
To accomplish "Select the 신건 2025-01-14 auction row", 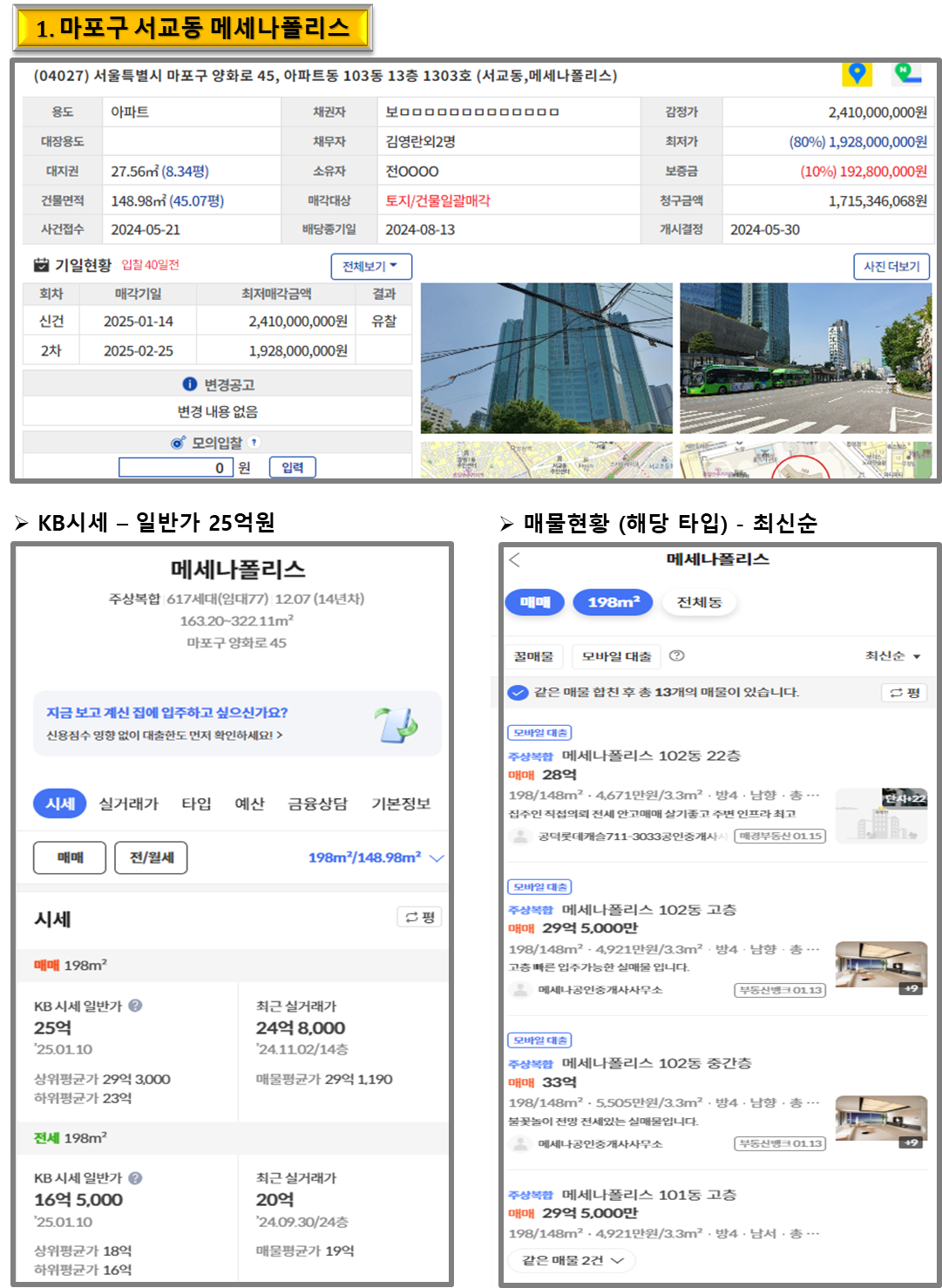I will point(217,322).
